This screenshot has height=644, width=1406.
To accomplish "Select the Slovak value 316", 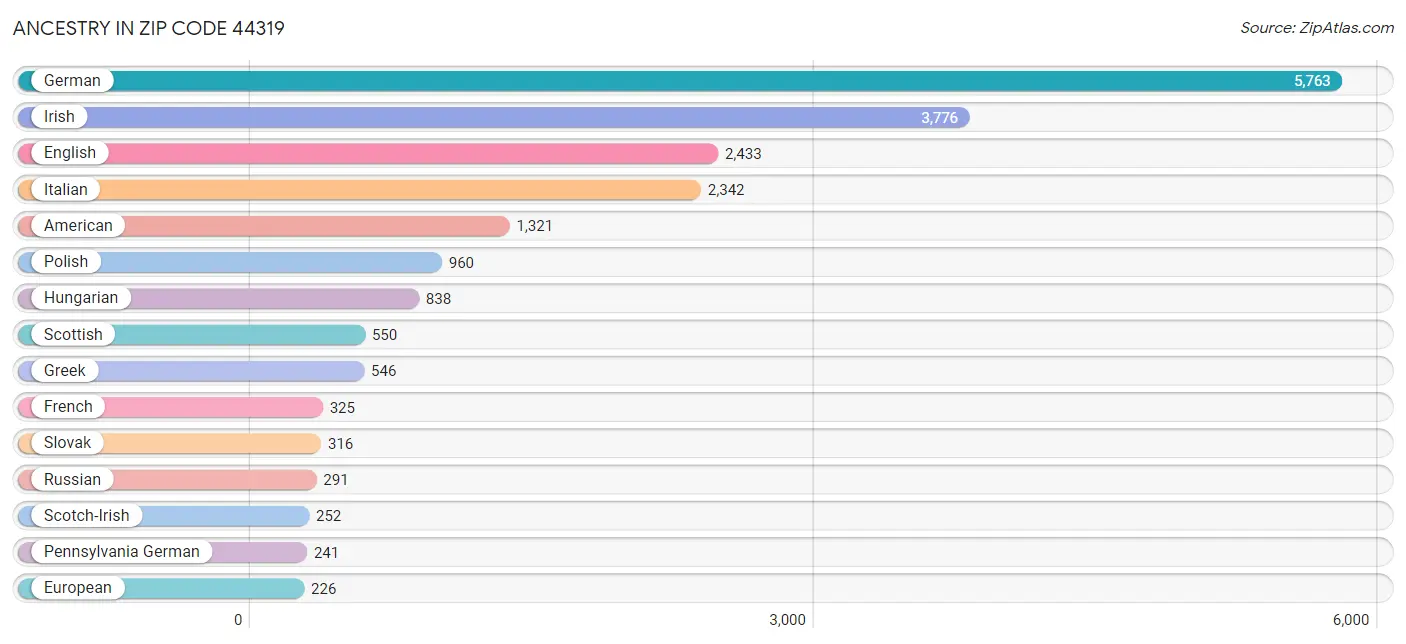I will 340,444.
